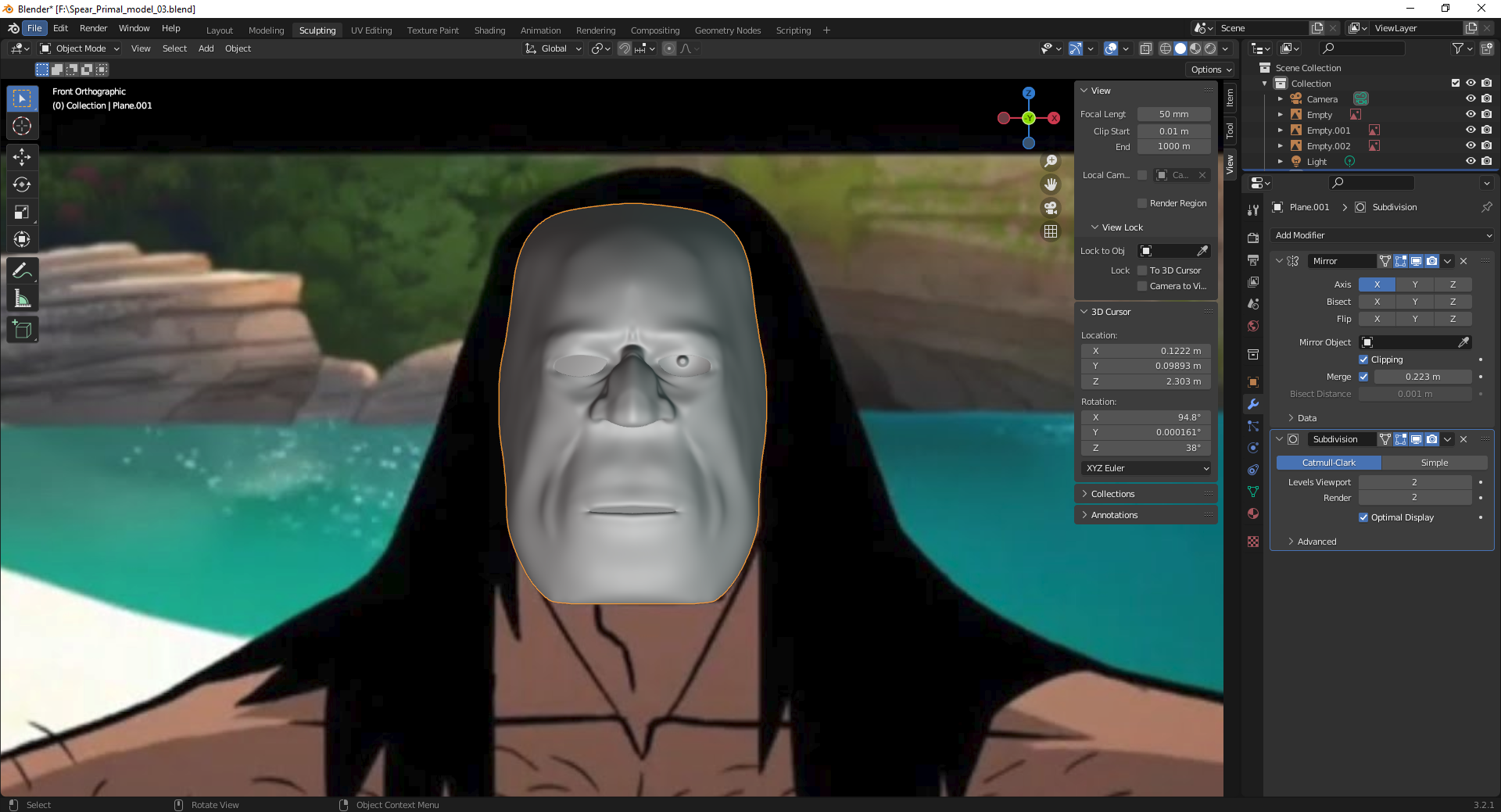Viewport: 1501px width, 812px height.
Task: Hide the Camera object in outliner
Action: coord(1470,99)
